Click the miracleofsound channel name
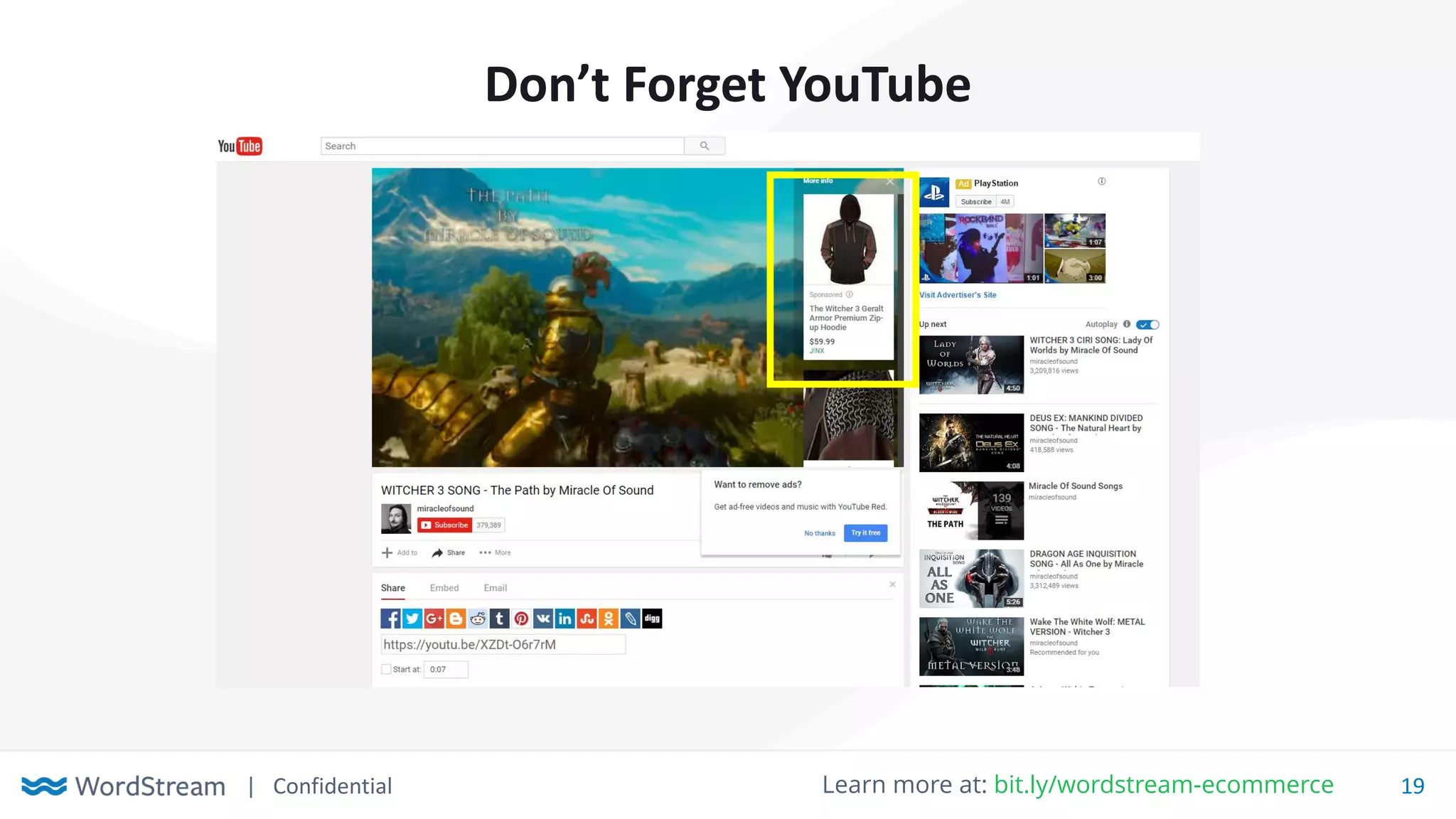1456x819 pixels. pos(445,509)
